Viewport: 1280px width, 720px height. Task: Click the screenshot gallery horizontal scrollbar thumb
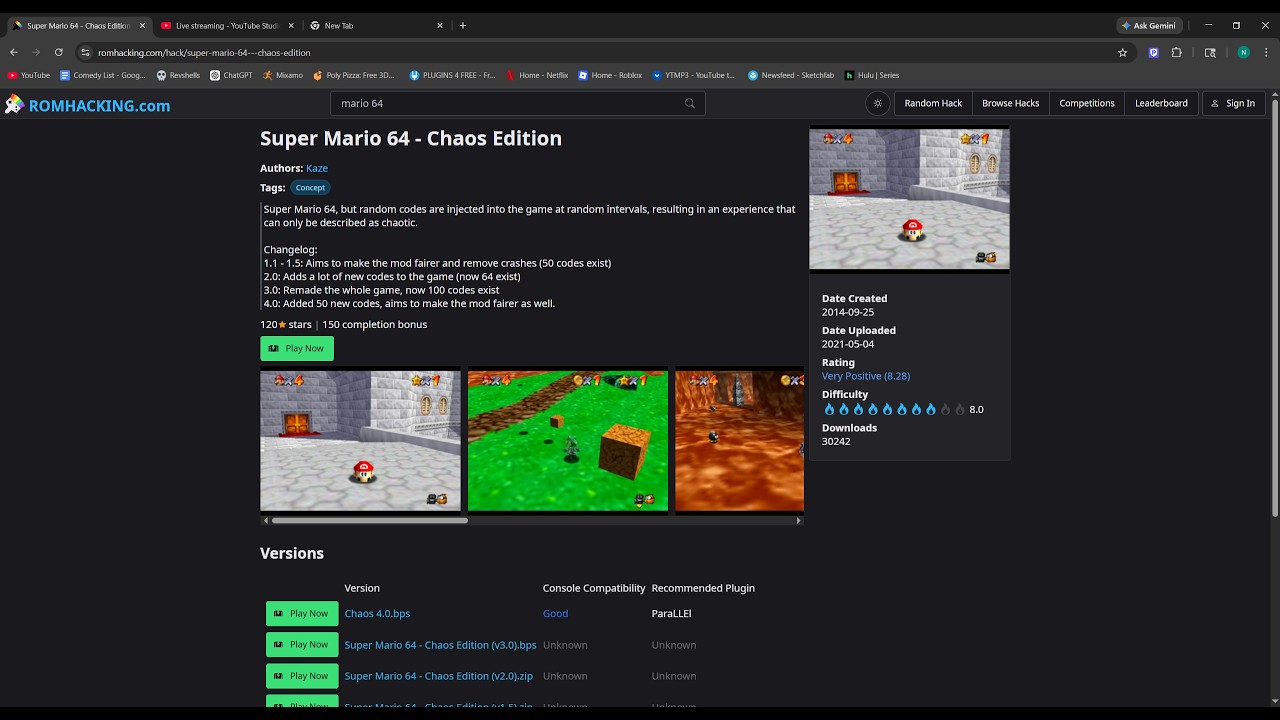pyautogui.click(x=369, y=520)
